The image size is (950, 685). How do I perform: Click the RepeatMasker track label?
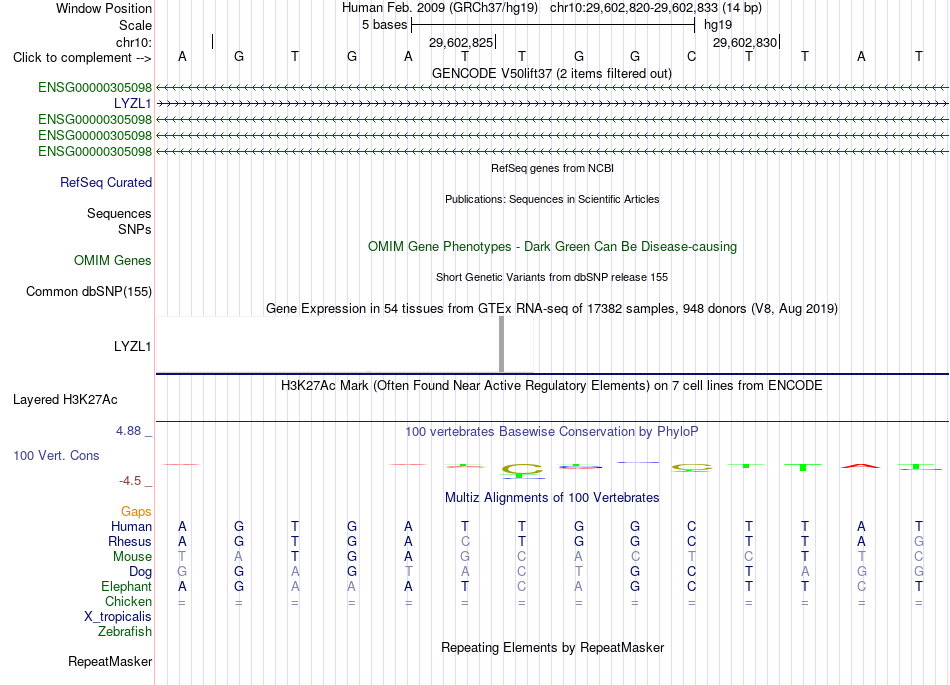[110, 661]
